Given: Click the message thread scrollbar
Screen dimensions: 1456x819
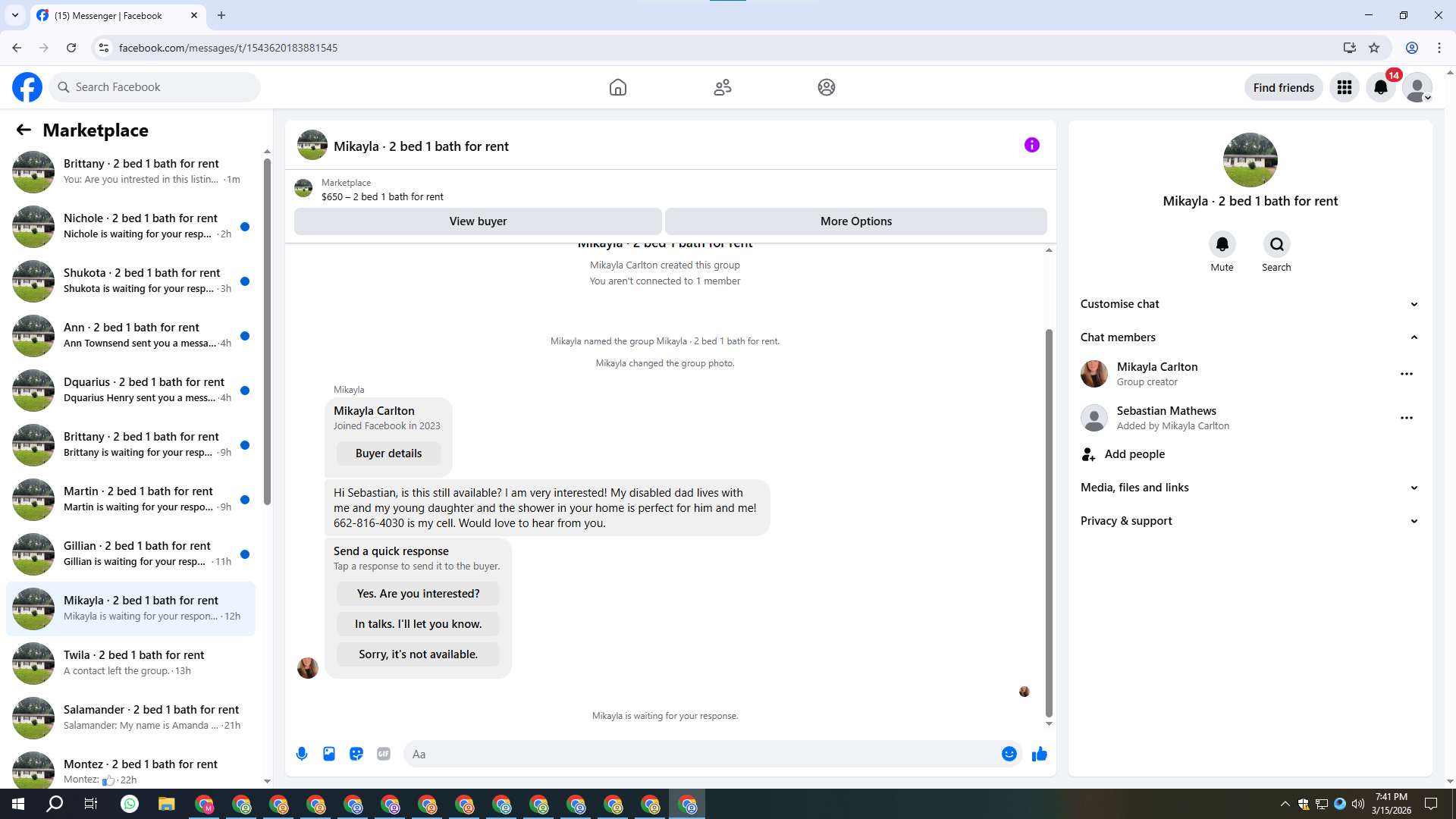Looking at the screenshot, I should (1049, 522).
